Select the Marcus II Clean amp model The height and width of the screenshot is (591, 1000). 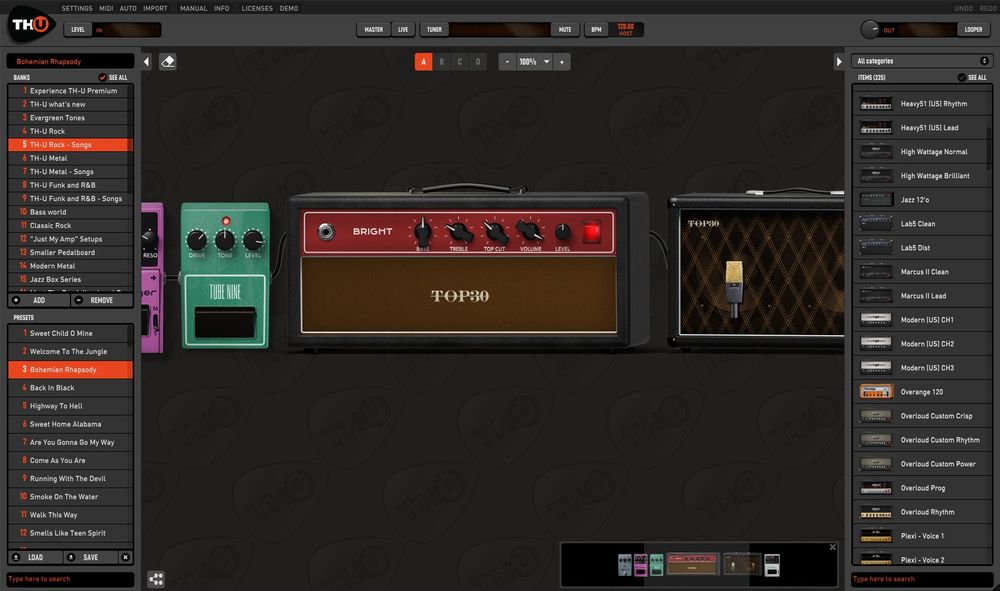pos(920,271)
